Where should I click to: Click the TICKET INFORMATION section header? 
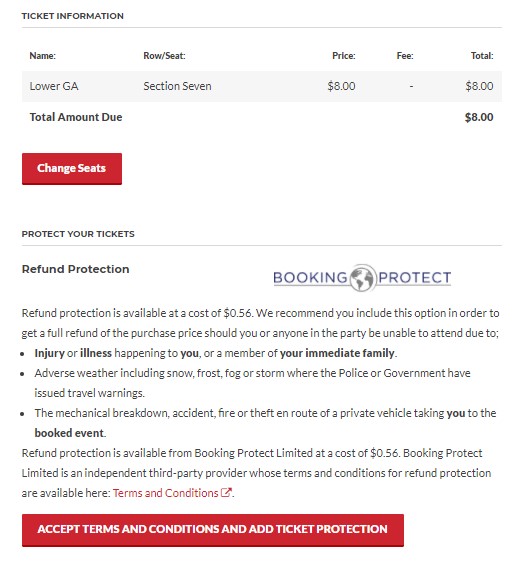73,16
